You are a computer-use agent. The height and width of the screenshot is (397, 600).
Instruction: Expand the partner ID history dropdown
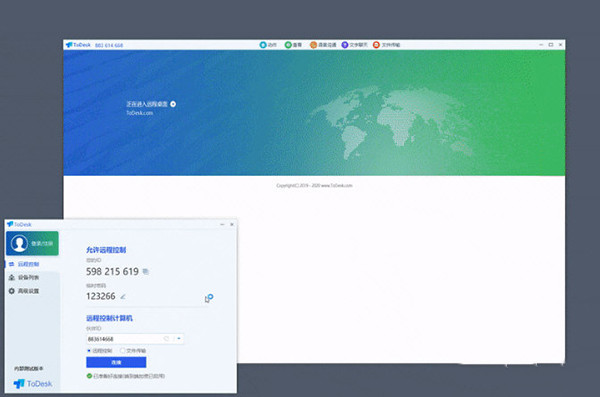(179, 339)
